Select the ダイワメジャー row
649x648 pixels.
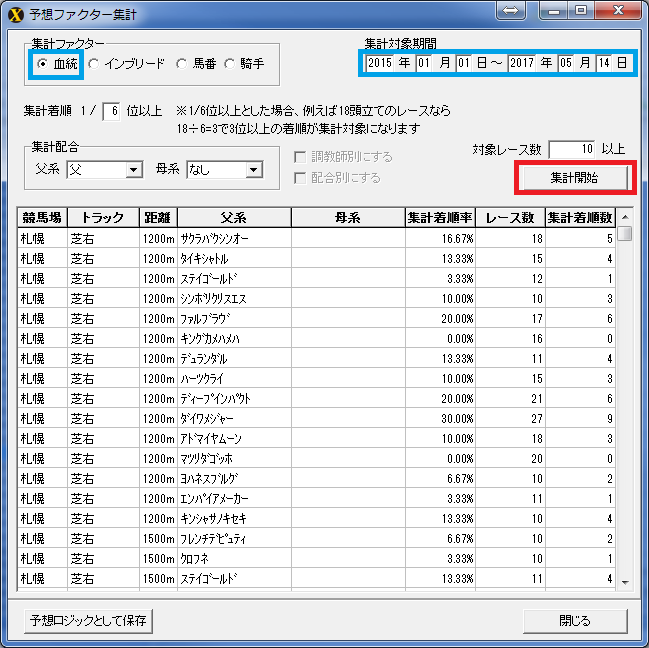316,418
